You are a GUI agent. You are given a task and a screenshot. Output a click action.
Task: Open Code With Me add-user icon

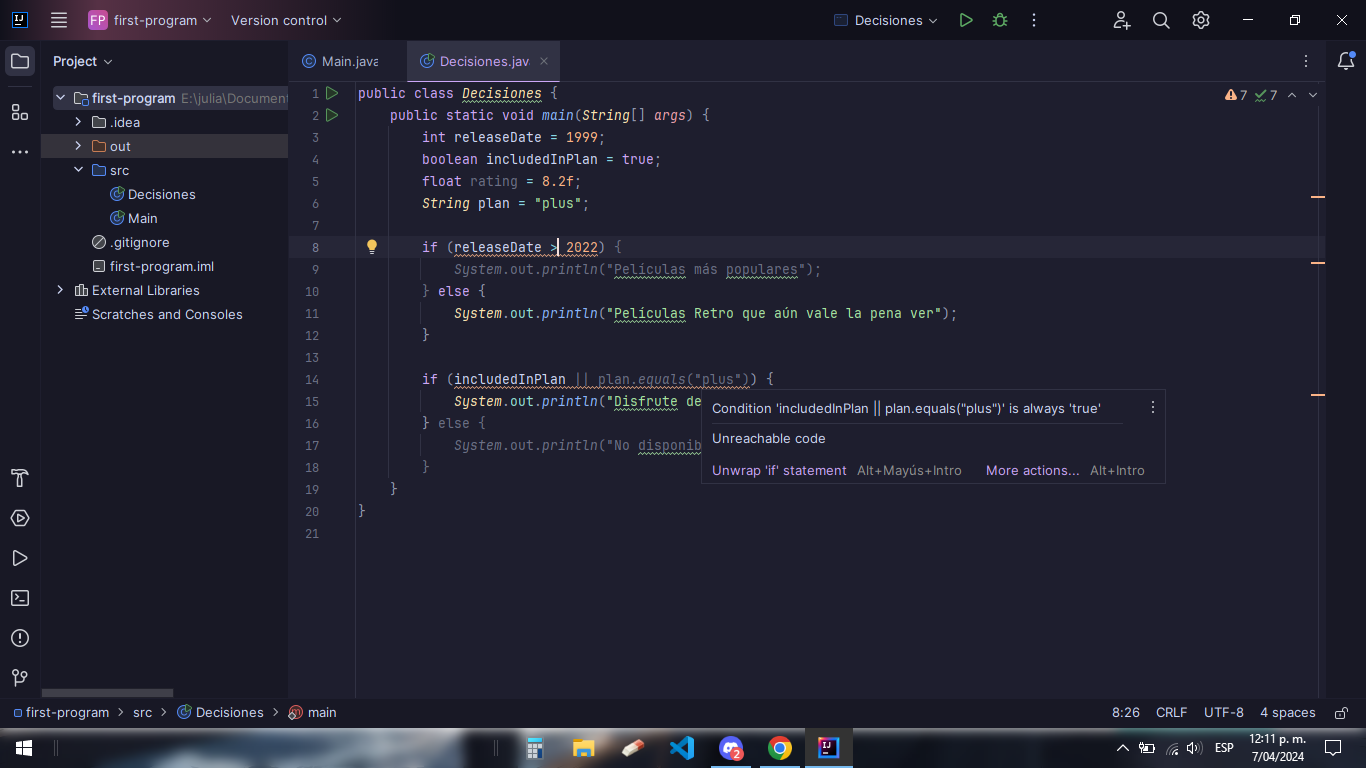pos(1122,20)
